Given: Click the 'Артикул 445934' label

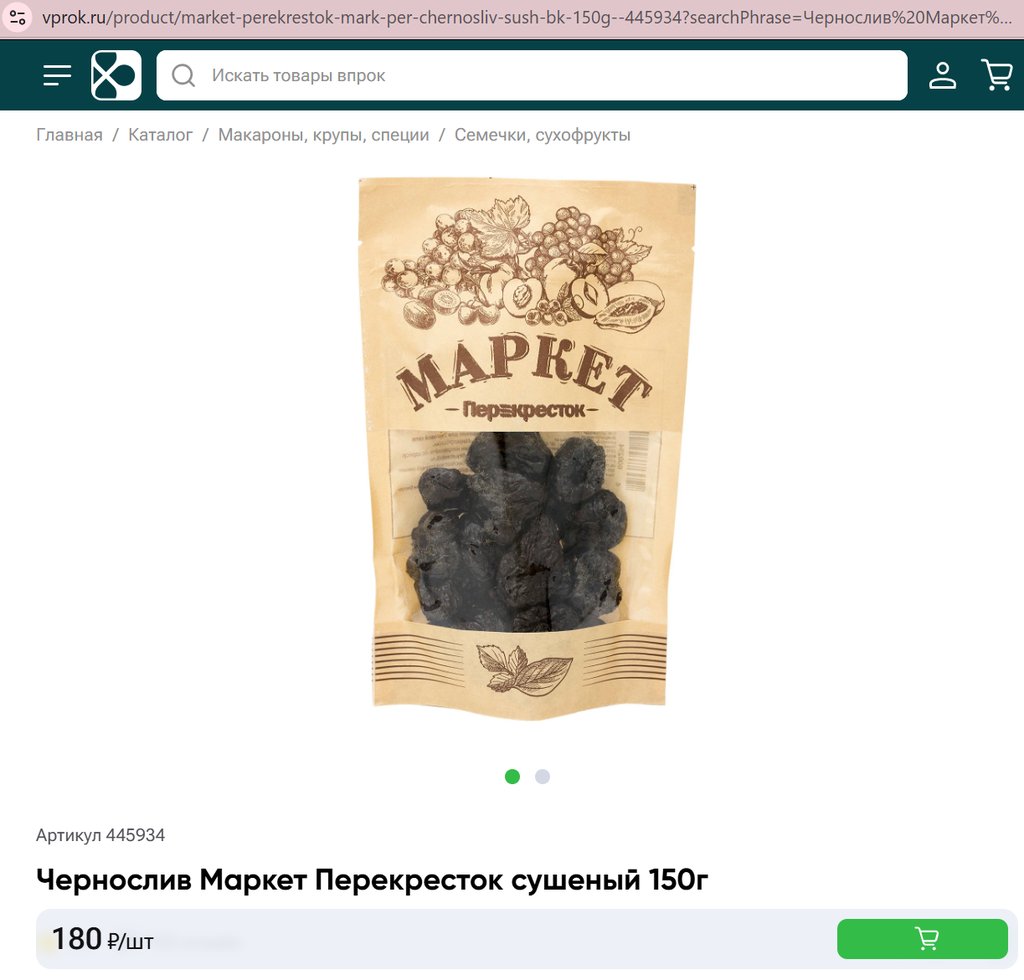Looking at the screenshot, I should coord(101,835).
